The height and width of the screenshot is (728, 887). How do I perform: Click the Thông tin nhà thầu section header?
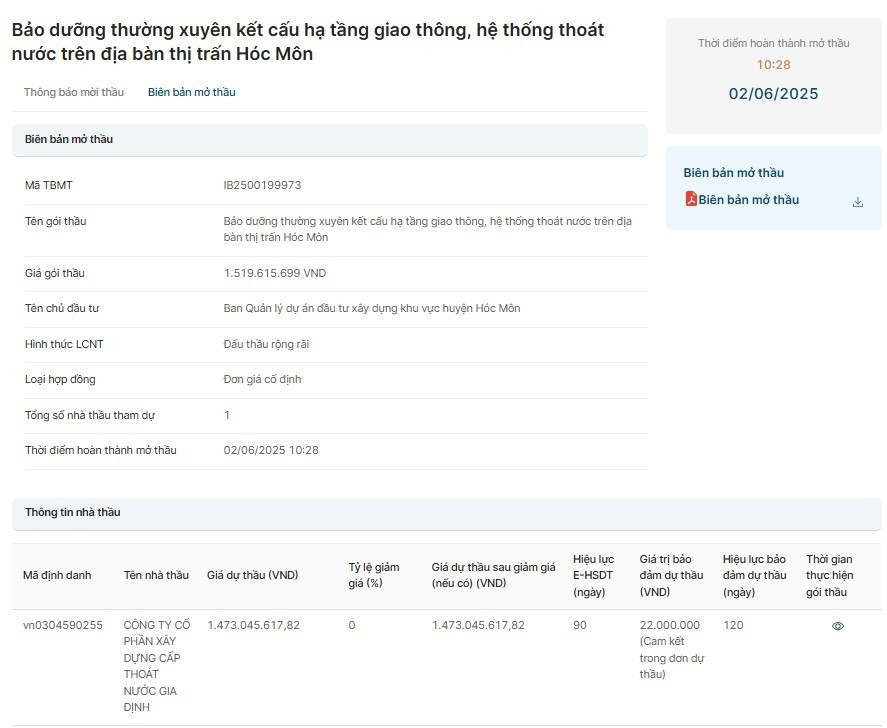click(x=72, y=512)
